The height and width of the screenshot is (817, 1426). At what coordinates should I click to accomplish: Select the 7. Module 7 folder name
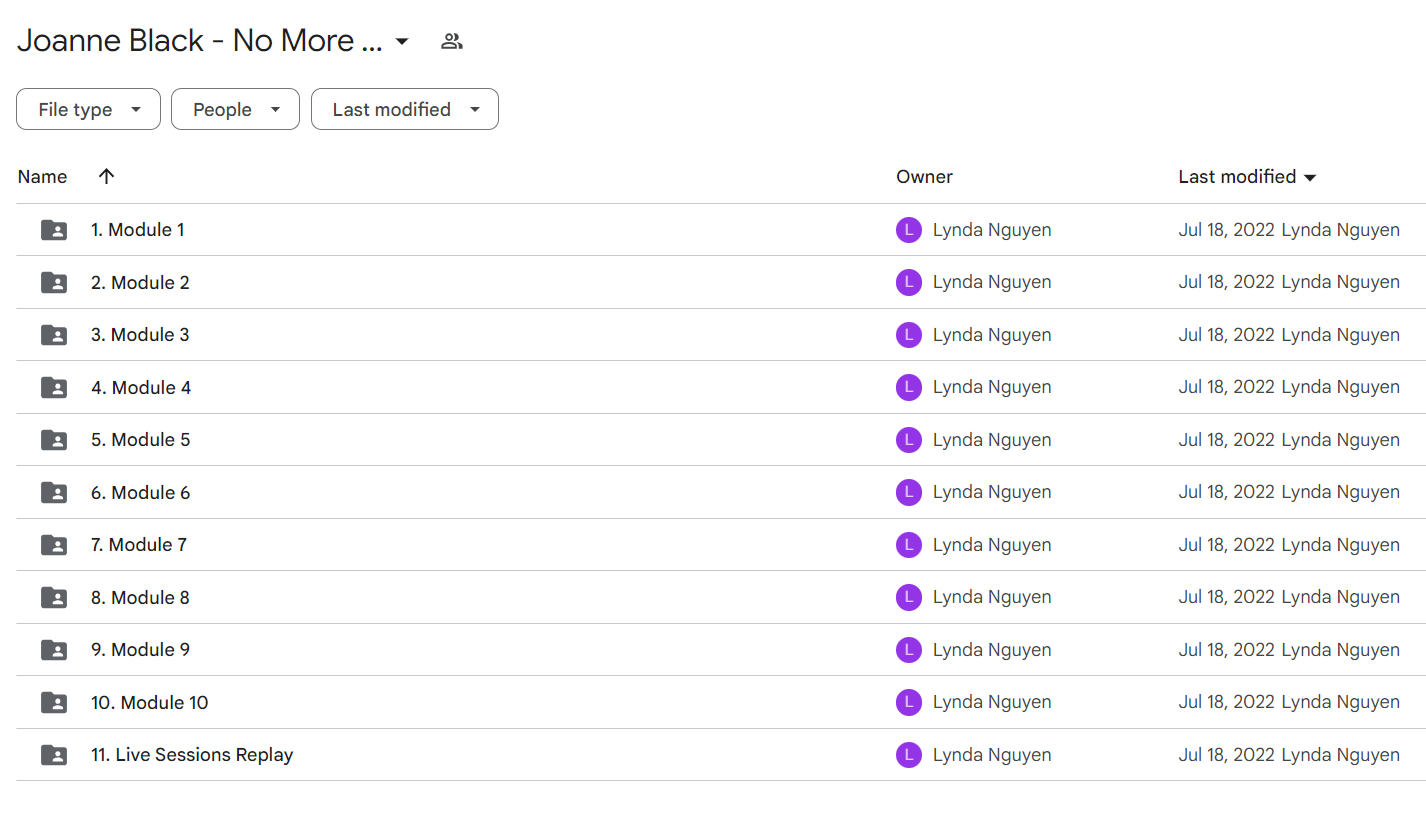139,545
